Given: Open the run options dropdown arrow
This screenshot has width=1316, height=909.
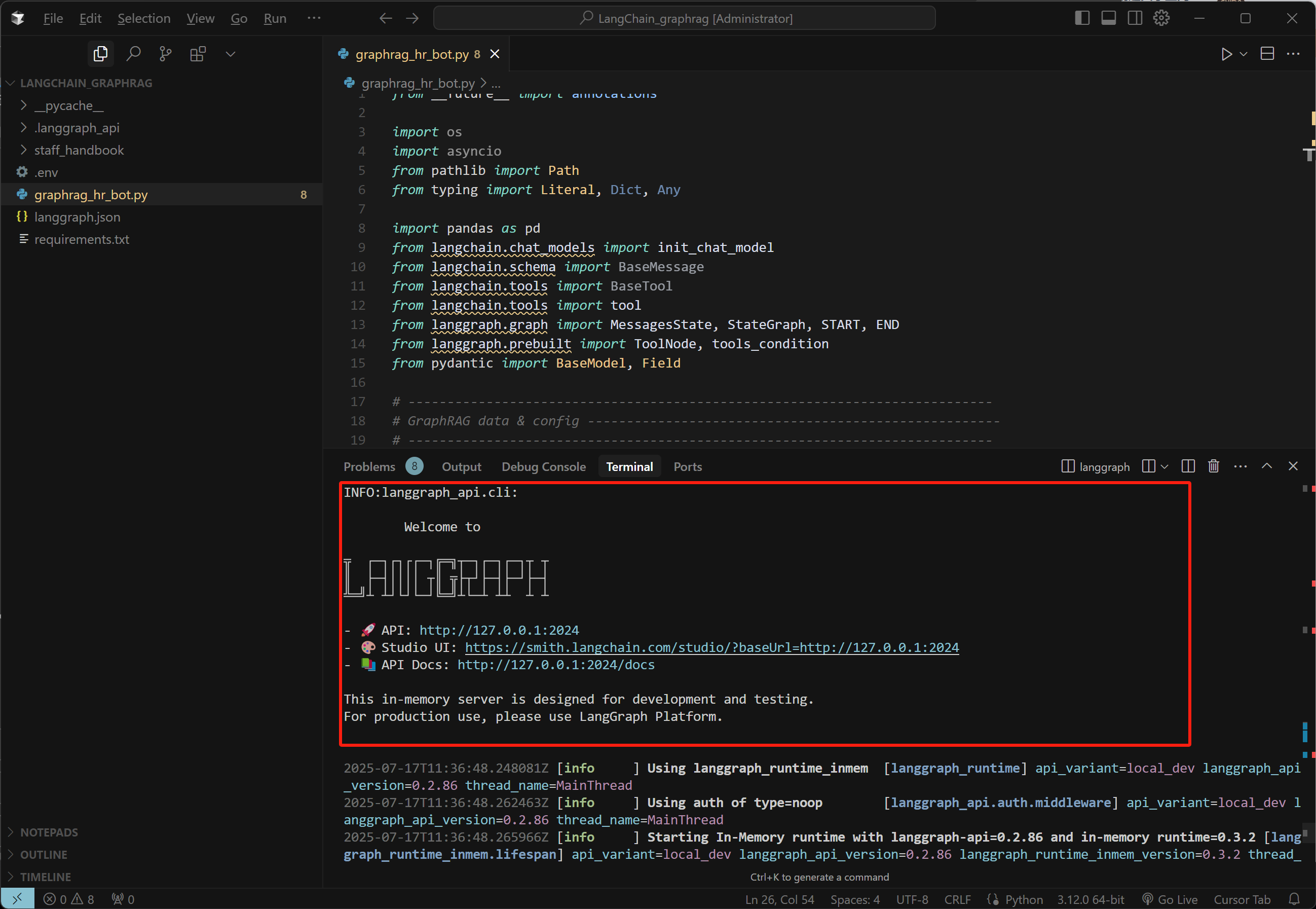Looking at the screenshot, I should click(x=1244, y=54).
